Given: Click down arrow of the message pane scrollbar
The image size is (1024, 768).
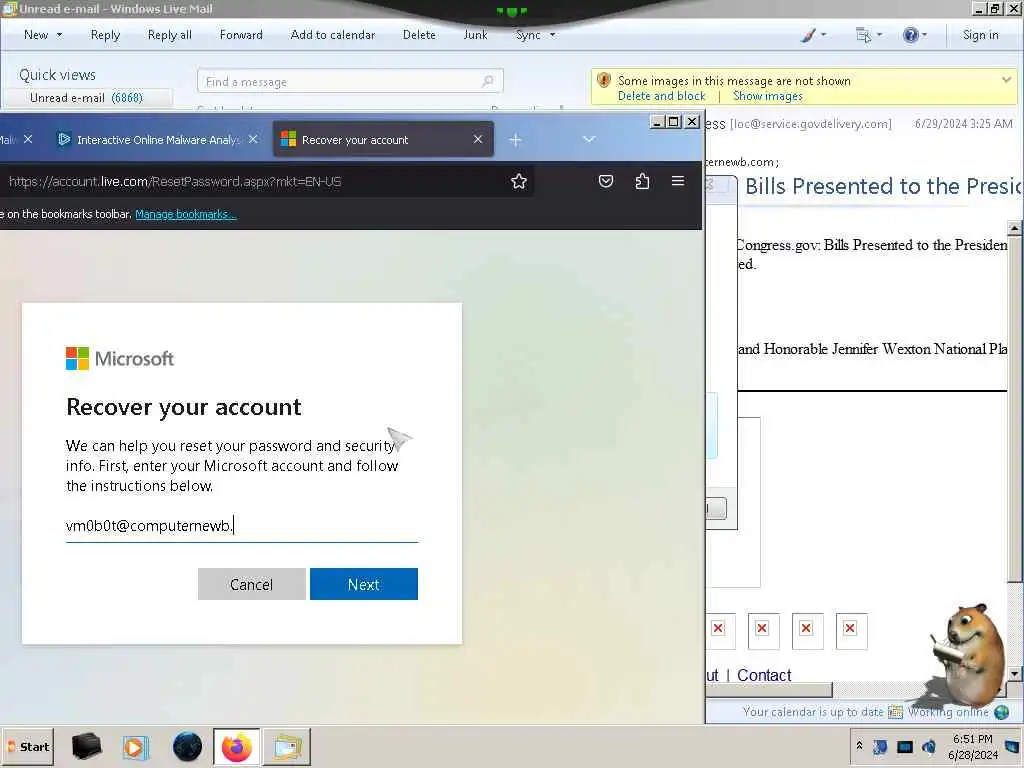Looking at the screenshot, I should 1014,673.
